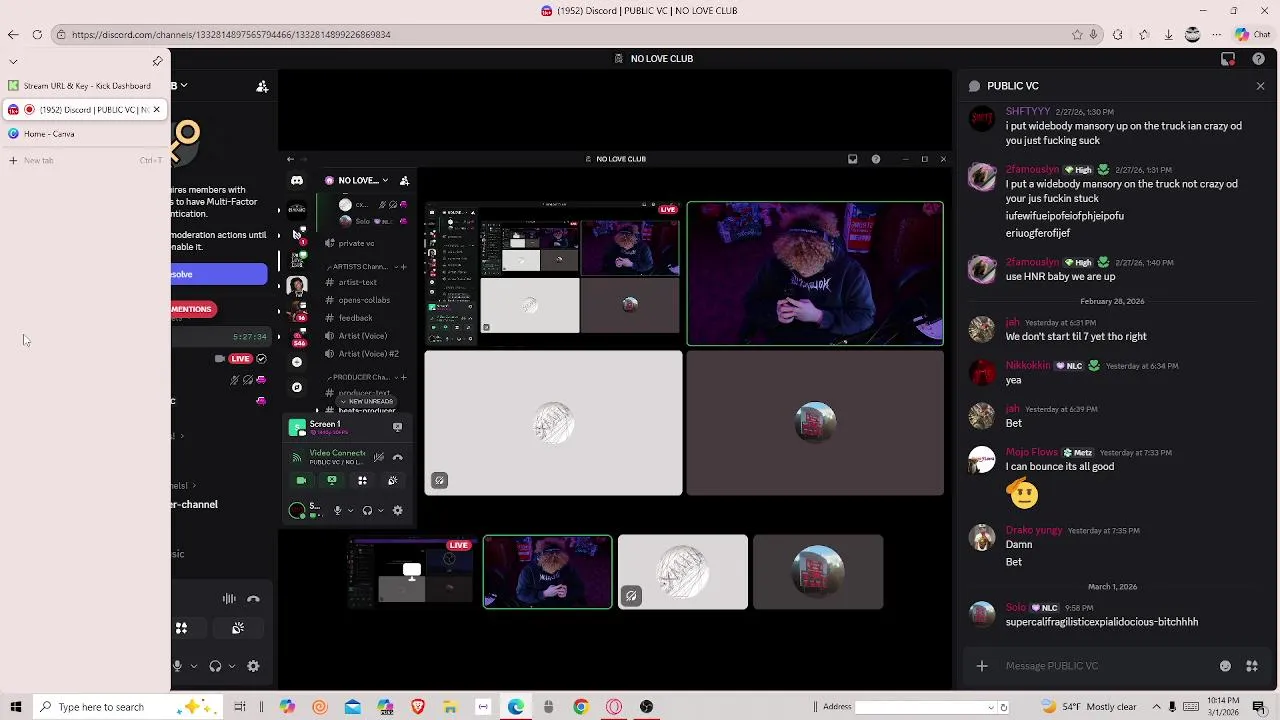Toggle screen share button in streamed panel
This screenshot has width=1280, height=720.
[x=332, y=481]
